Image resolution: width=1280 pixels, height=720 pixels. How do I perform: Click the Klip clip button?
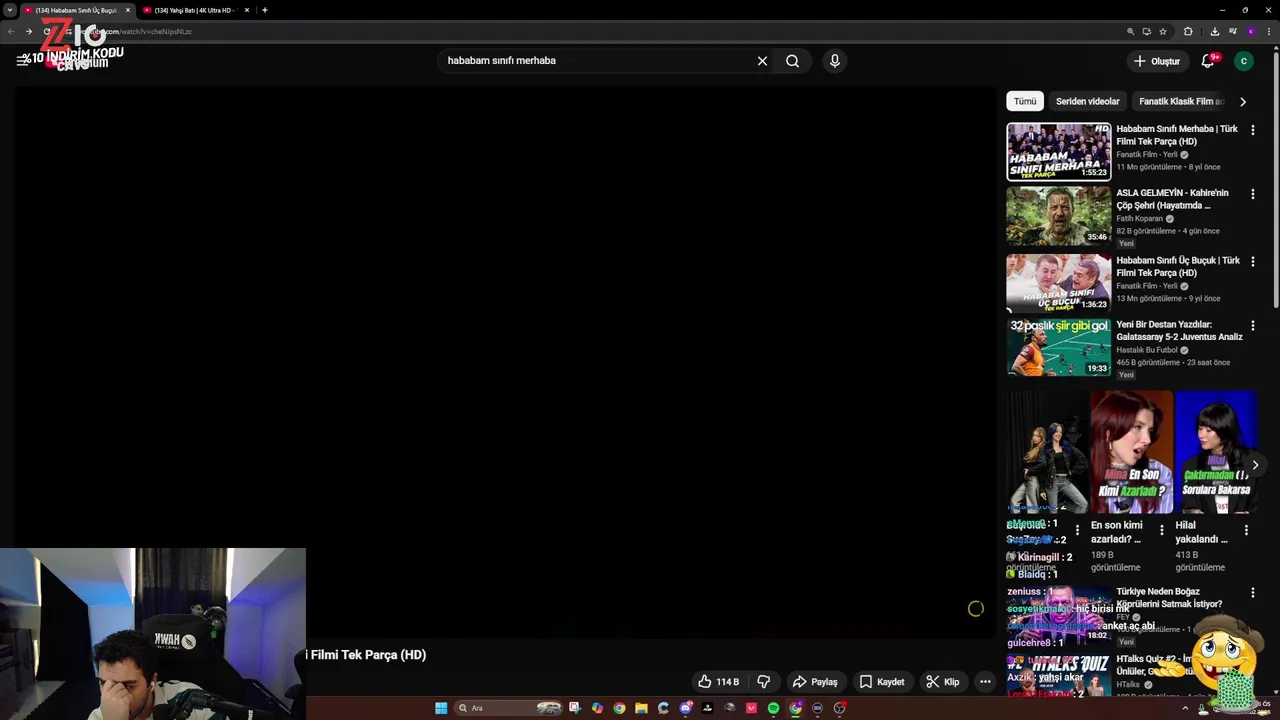click(x=942, y=682)
